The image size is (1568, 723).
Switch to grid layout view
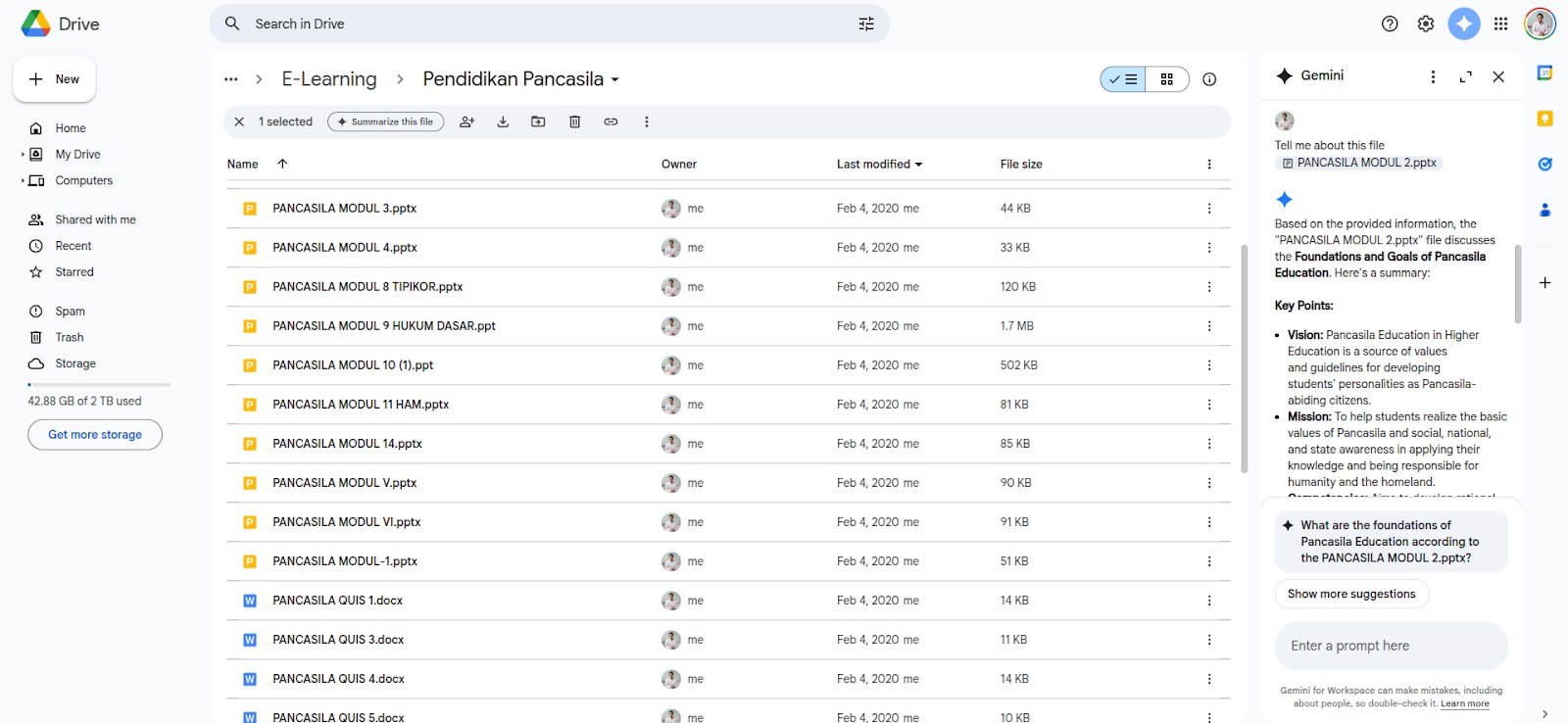(x=1166, y=79)
